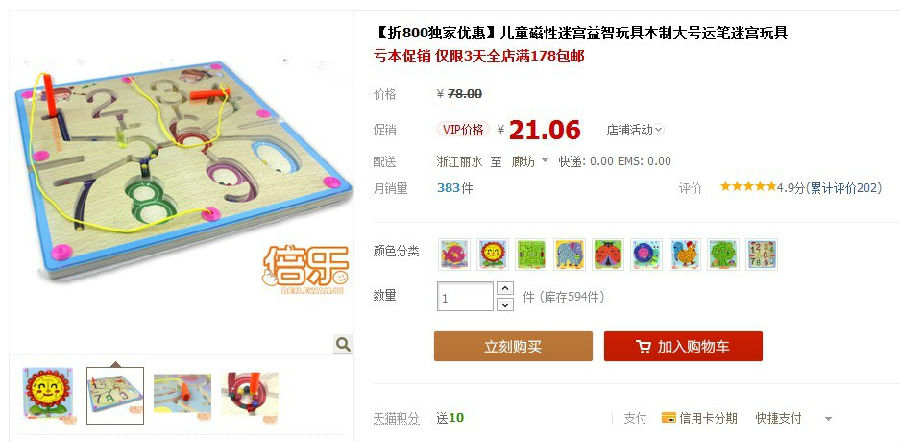900x442 pixels.
Task: Click the 立刻购买 button
Action: pyautogui.click(x=513, y=346)
